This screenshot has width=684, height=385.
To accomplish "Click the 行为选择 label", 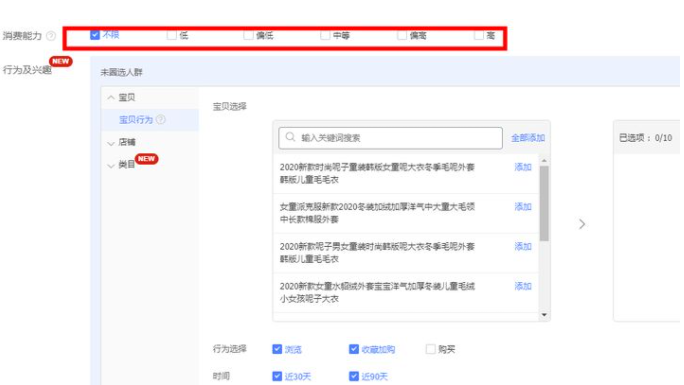I will (229, 349).
